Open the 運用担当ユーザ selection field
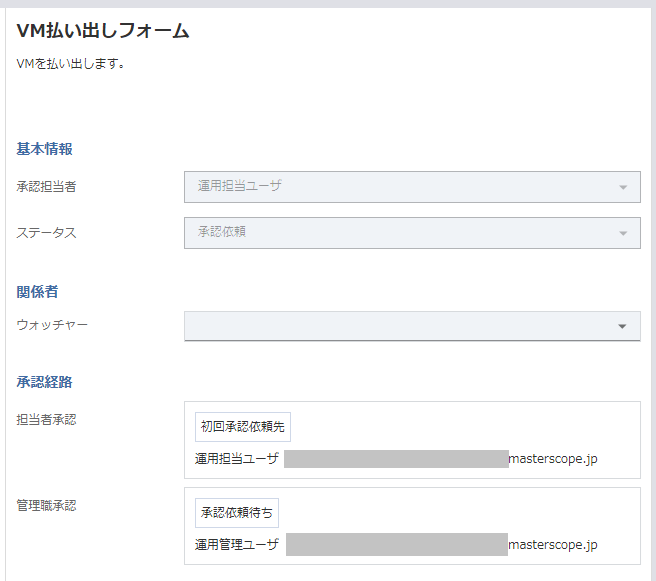The image size is (656, 581). pyautogui.click(x=400, y=187)
